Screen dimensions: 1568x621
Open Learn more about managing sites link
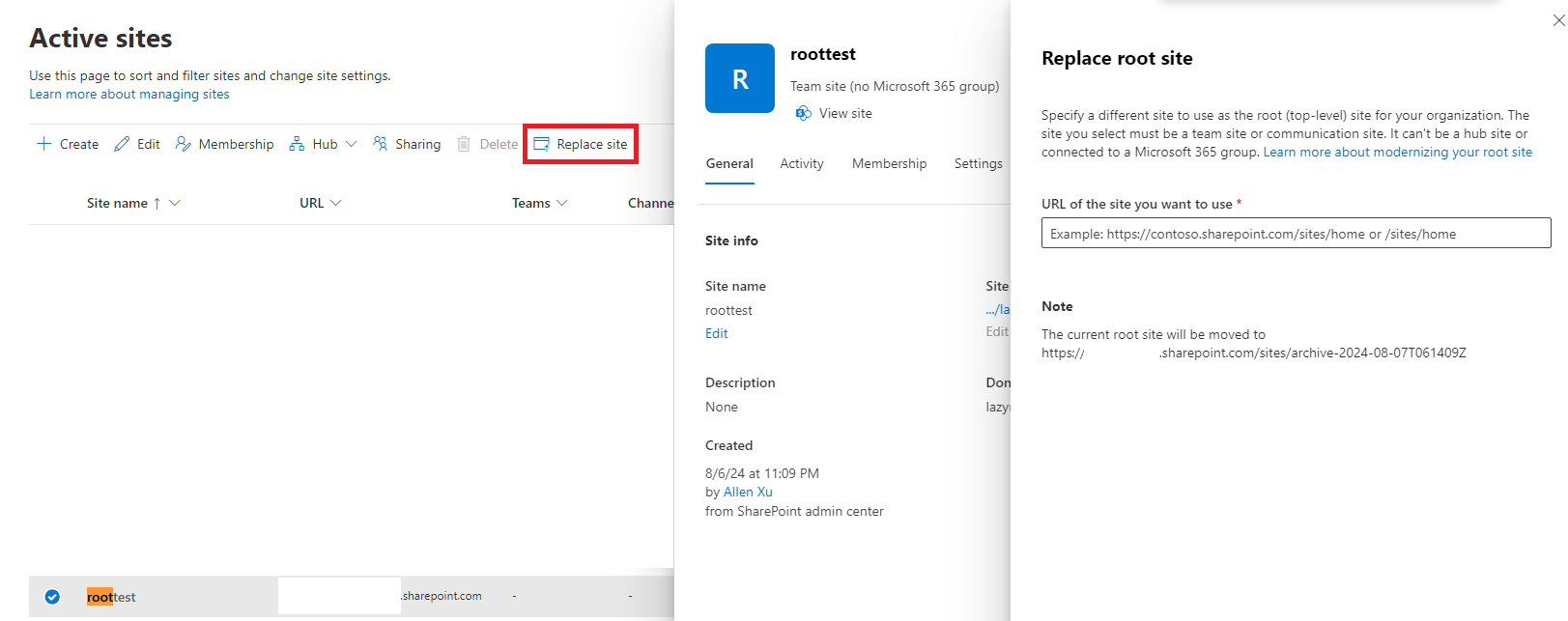tap(129, 94)
